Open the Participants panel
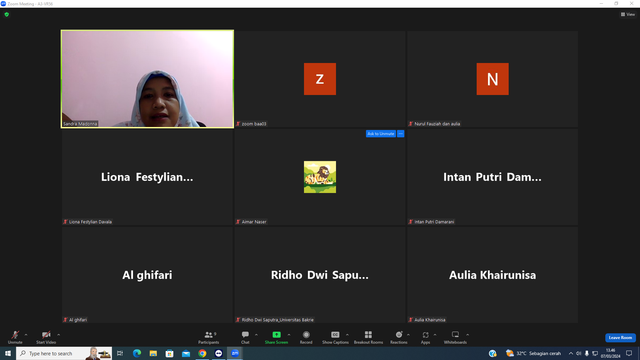 209,337
